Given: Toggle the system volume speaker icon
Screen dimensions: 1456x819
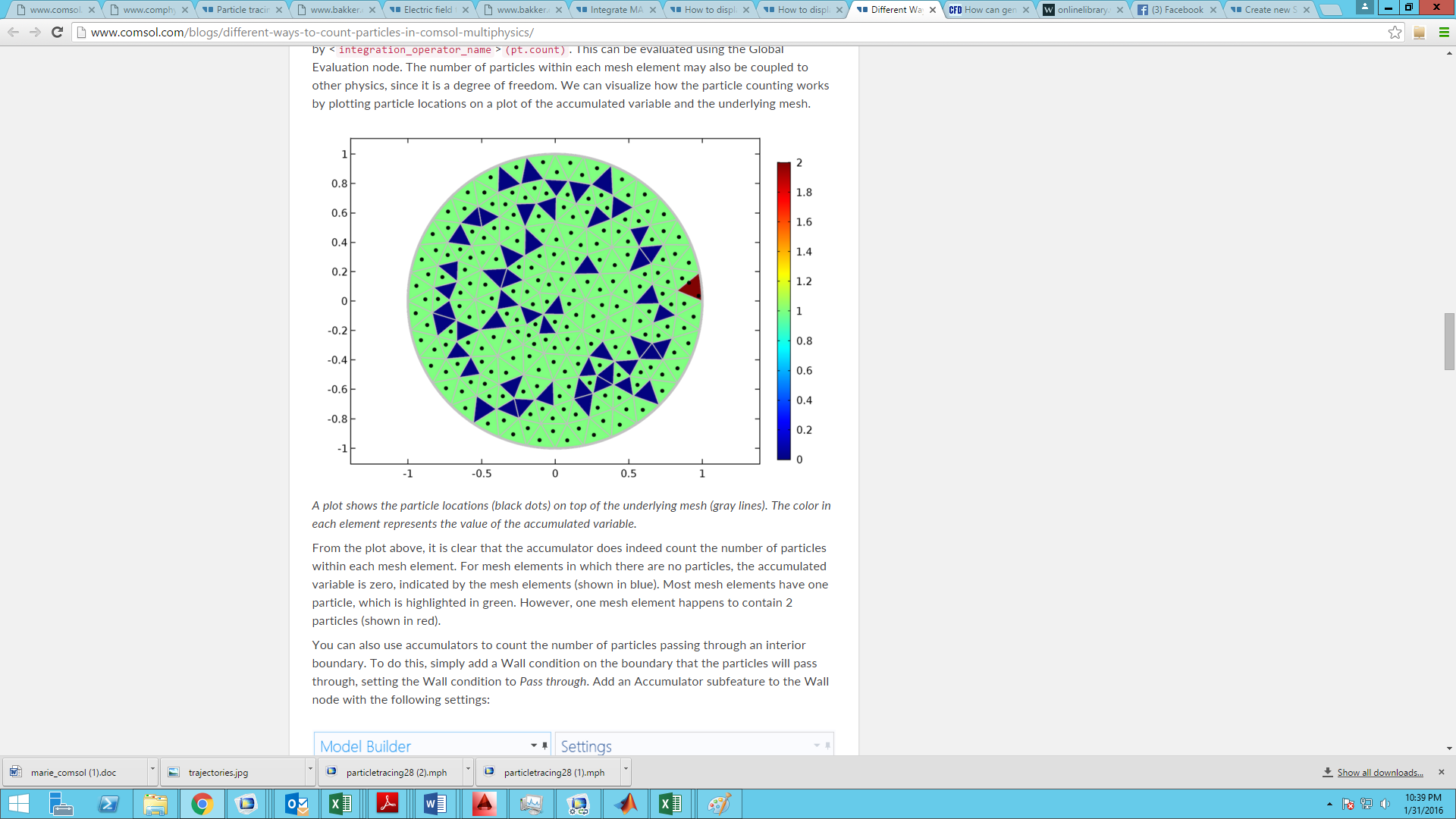Looking at the screenshot, I should pos(1385,804).
